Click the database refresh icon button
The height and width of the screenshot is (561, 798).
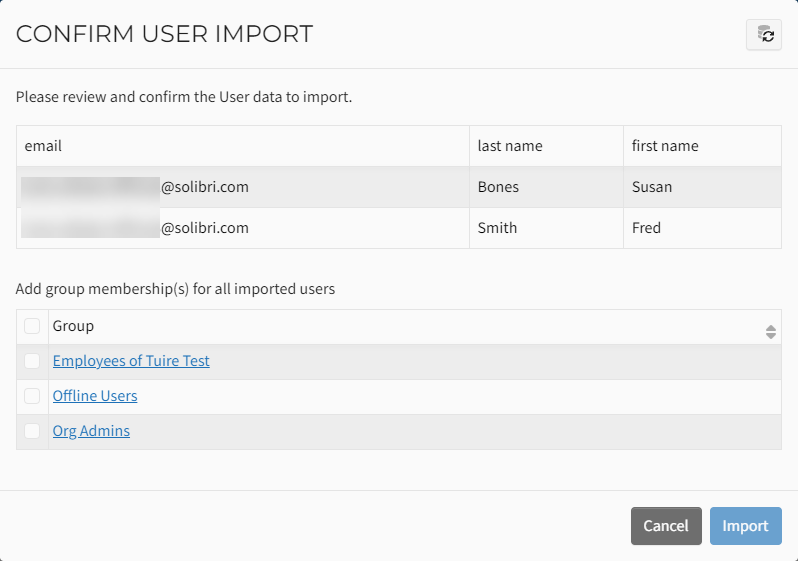point(763,35)
